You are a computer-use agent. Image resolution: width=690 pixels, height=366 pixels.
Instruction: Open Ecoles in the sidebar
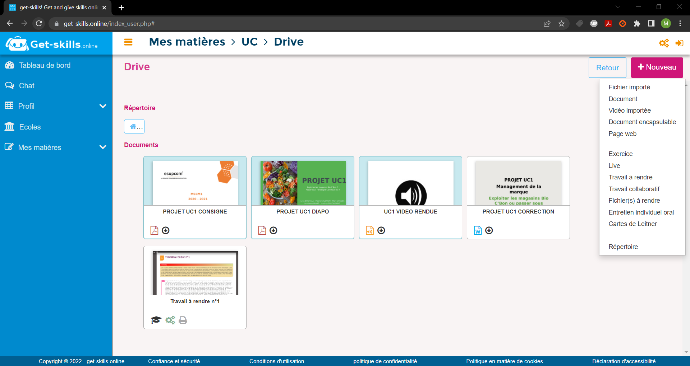pos(30,127)
